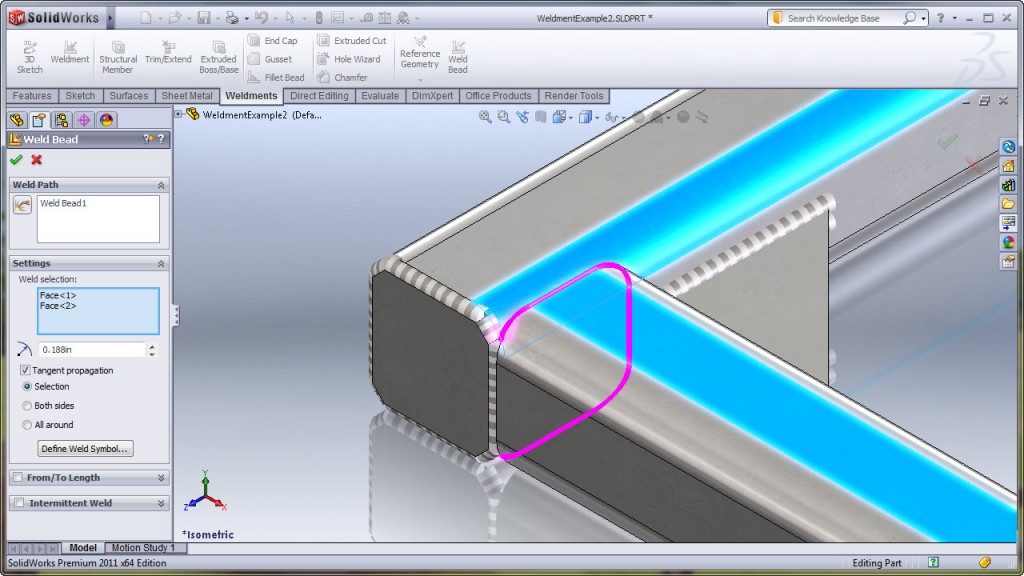Open the Motion Study 1 tab
This screenshot has width=1024, height=576.
click(146, 547)
